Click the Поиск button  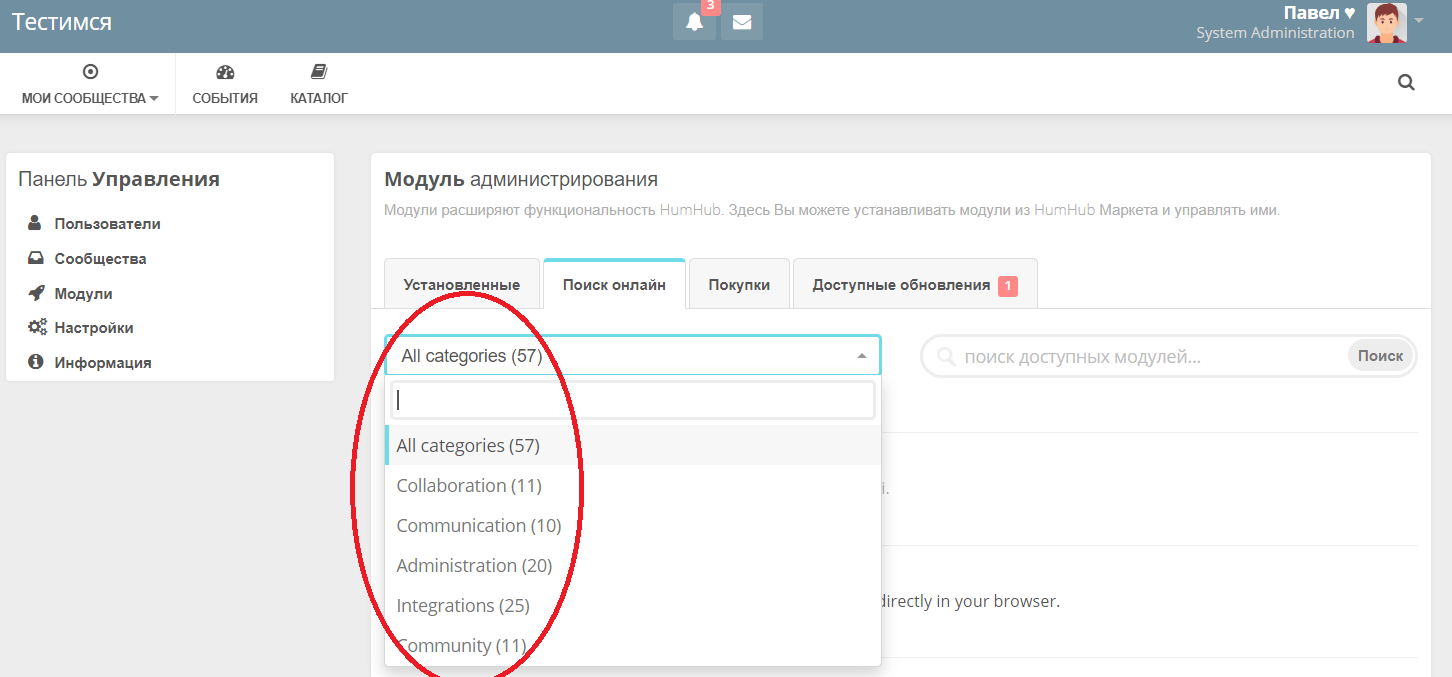(1380, 355)
